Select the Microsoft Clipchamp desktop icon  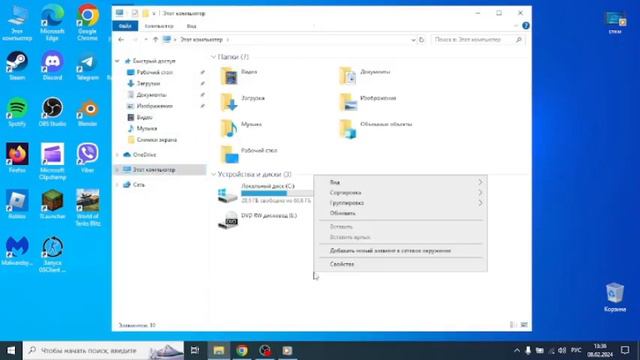pos(52,161)
